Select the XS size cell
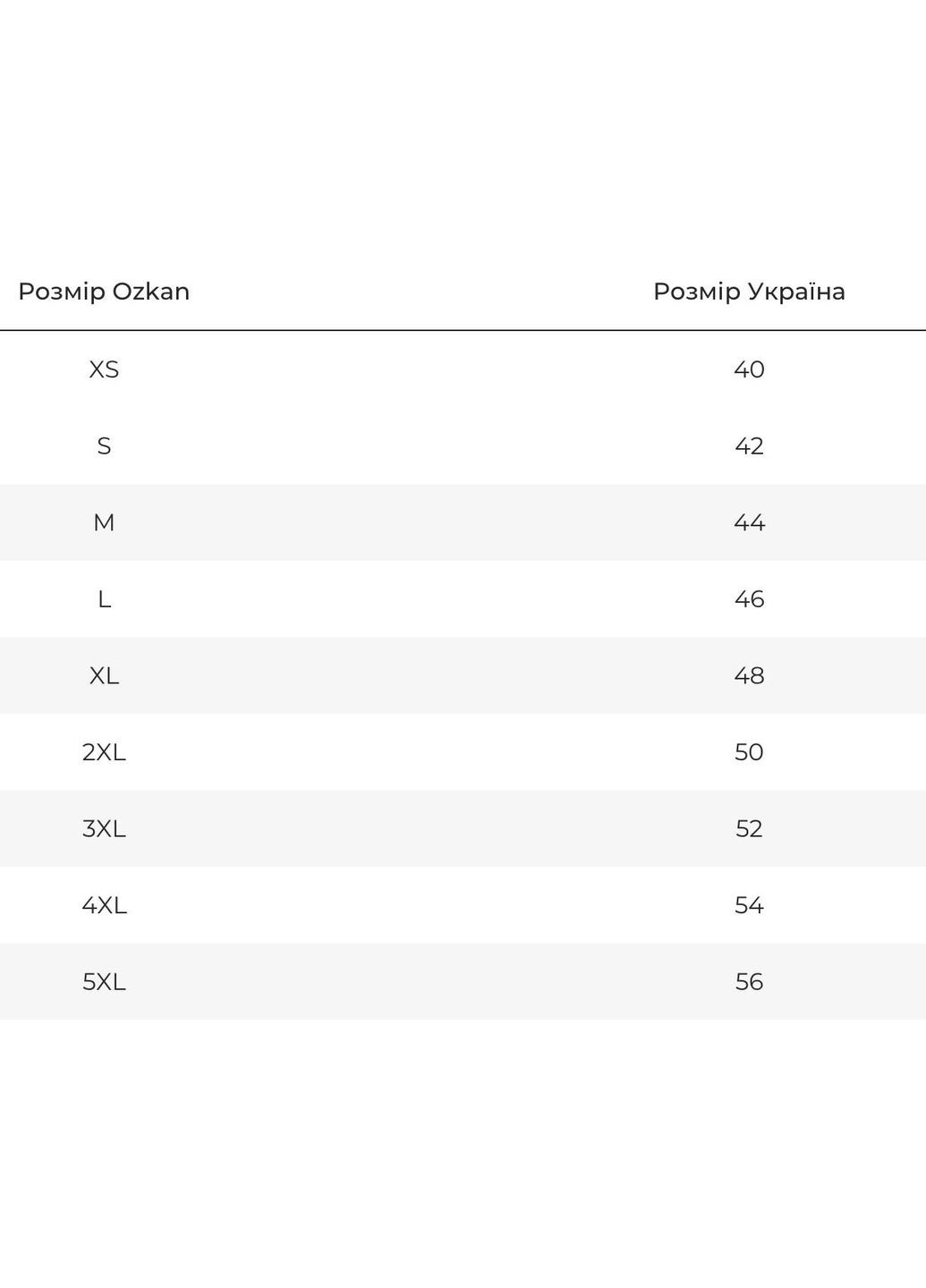Image resolution: width=926 pixels, height=1288 pixels. [104, 369]
